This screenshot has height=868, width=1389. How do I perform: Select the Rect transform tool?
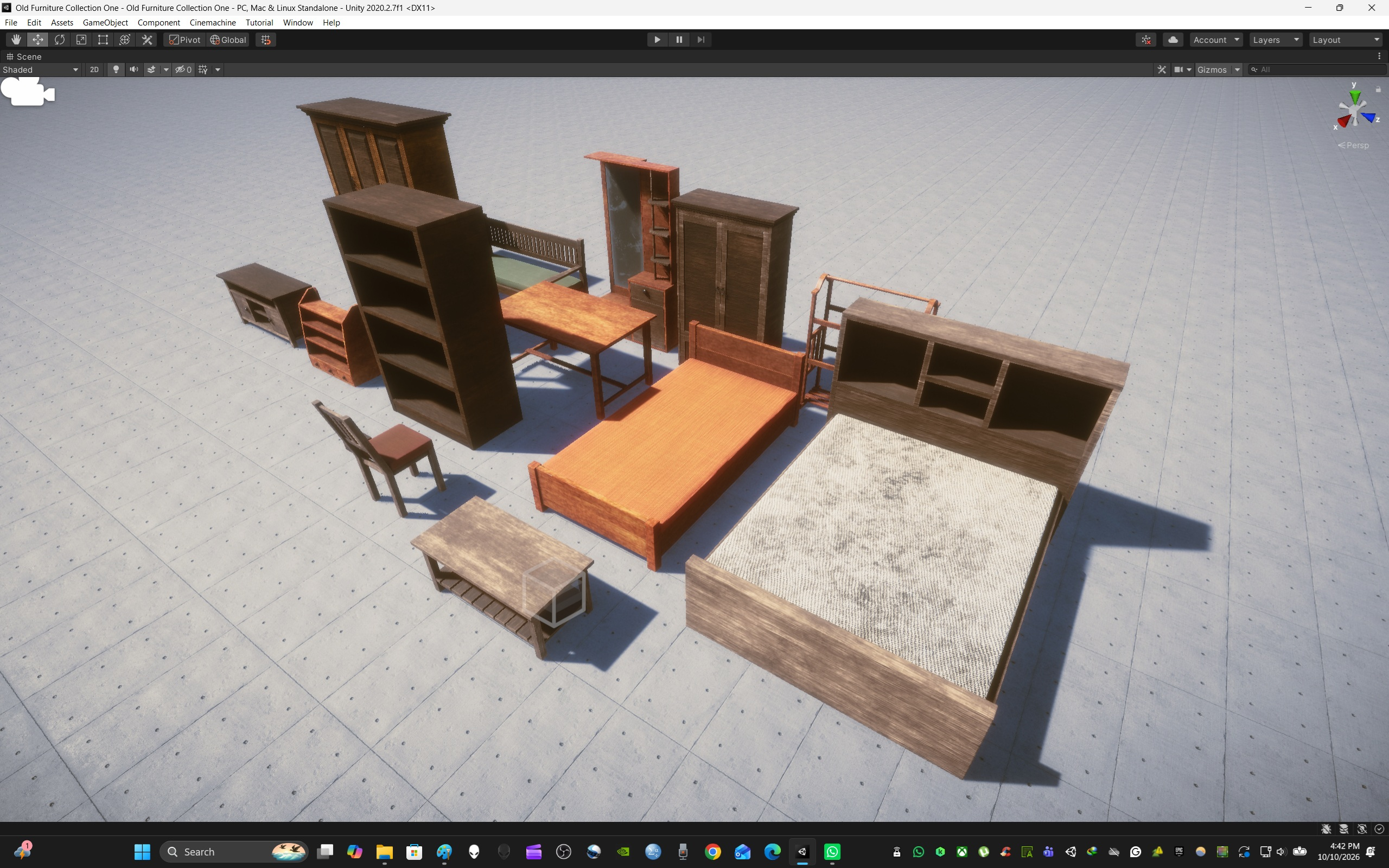(x=103, y=40)
